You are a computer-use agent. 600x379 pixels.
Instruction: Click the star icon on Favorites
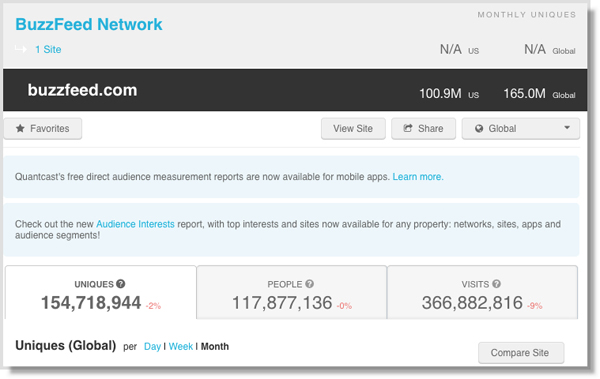(x=20, y=129)
